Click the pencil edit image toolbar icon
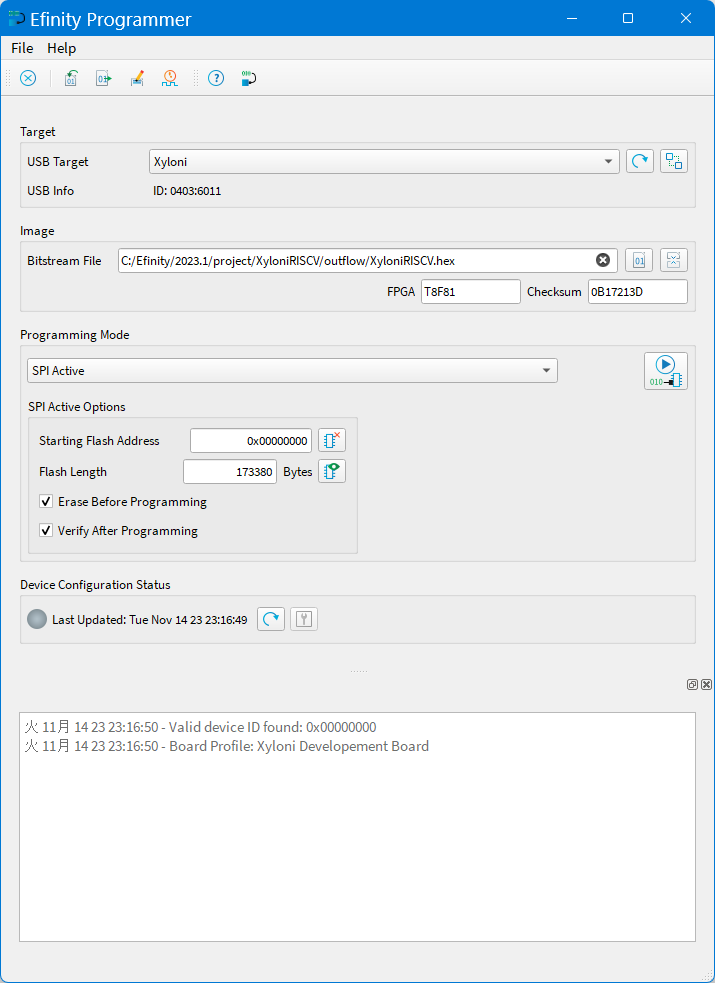715x983 pixels. [137, 79]
